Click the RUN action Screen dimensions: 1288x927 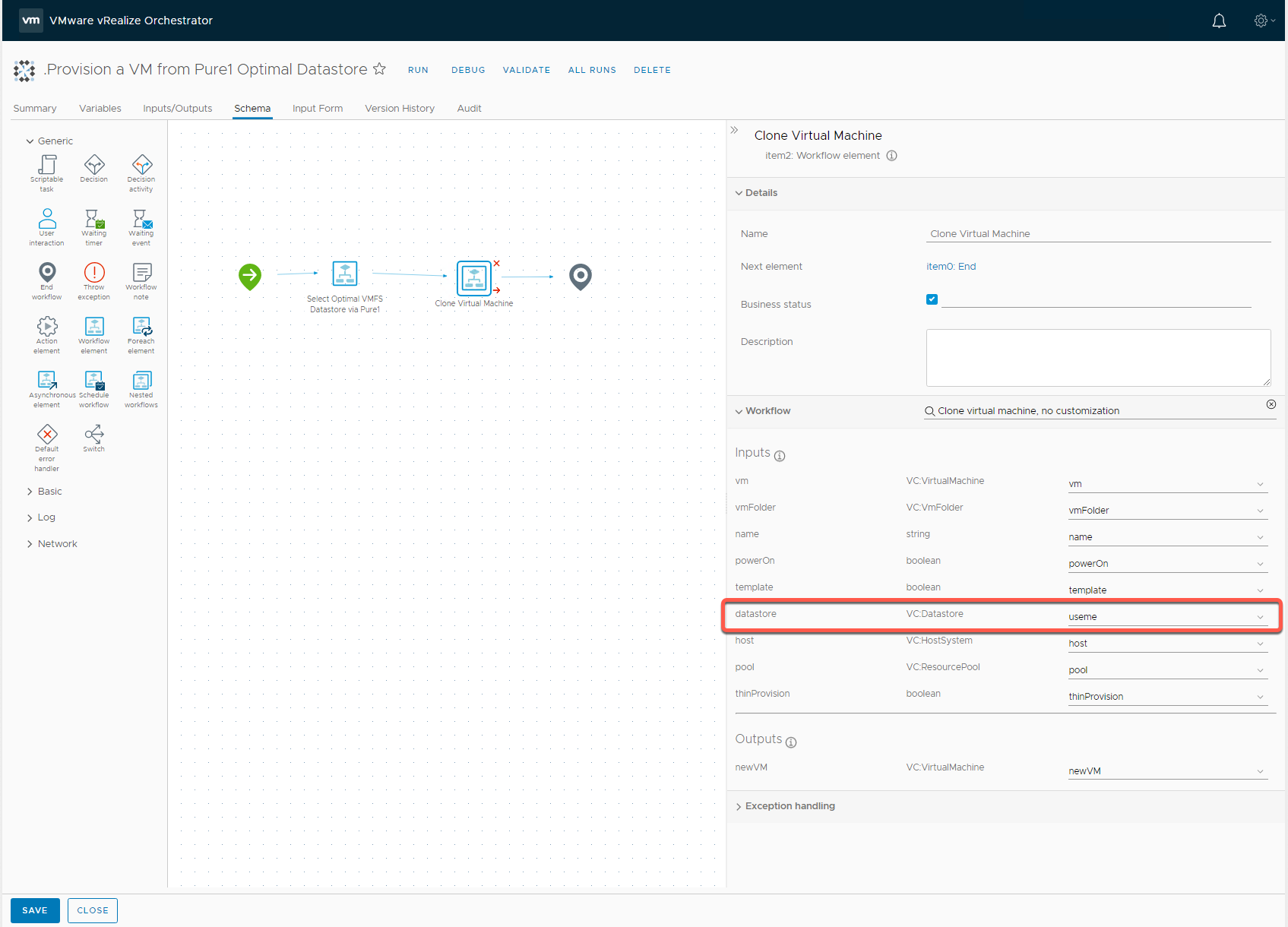pyautogui.click(x=418, y=70)
